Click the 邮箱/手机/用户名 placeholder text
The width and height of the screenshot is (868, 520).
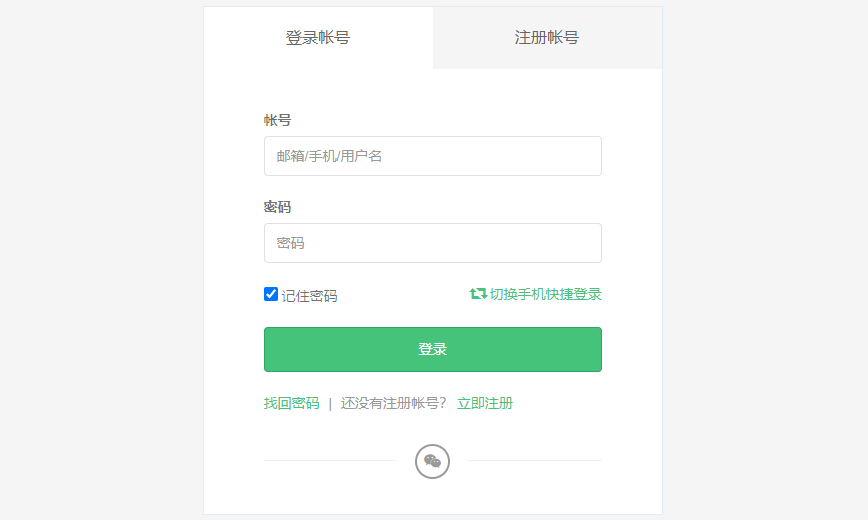click(330, 156)
